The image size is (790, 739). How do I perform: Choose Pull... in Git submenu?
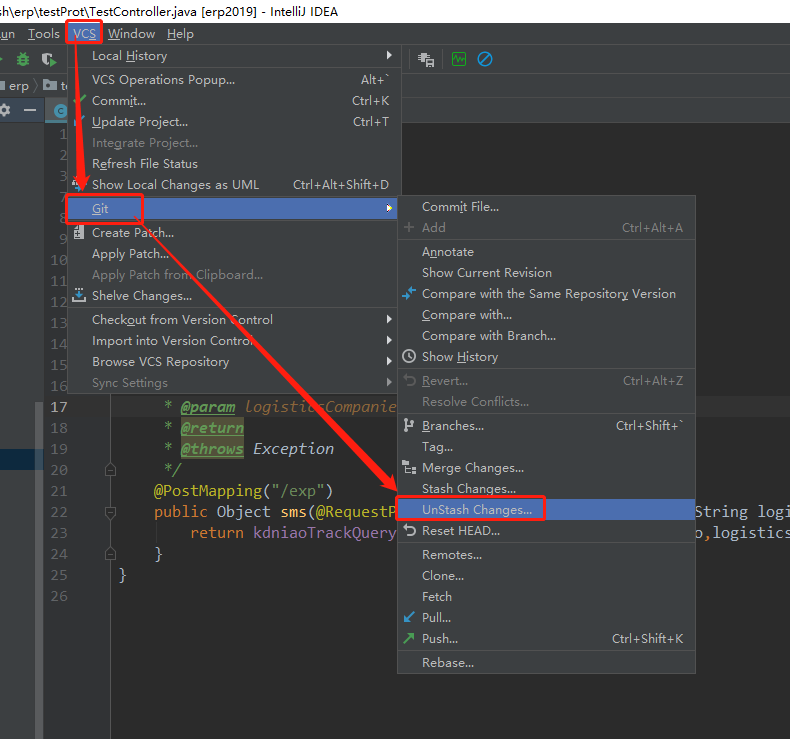pyautogui.click(x=547, y=618)
